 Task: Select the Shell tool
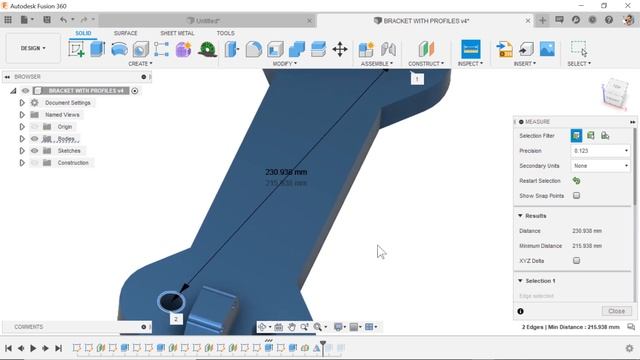275,49
